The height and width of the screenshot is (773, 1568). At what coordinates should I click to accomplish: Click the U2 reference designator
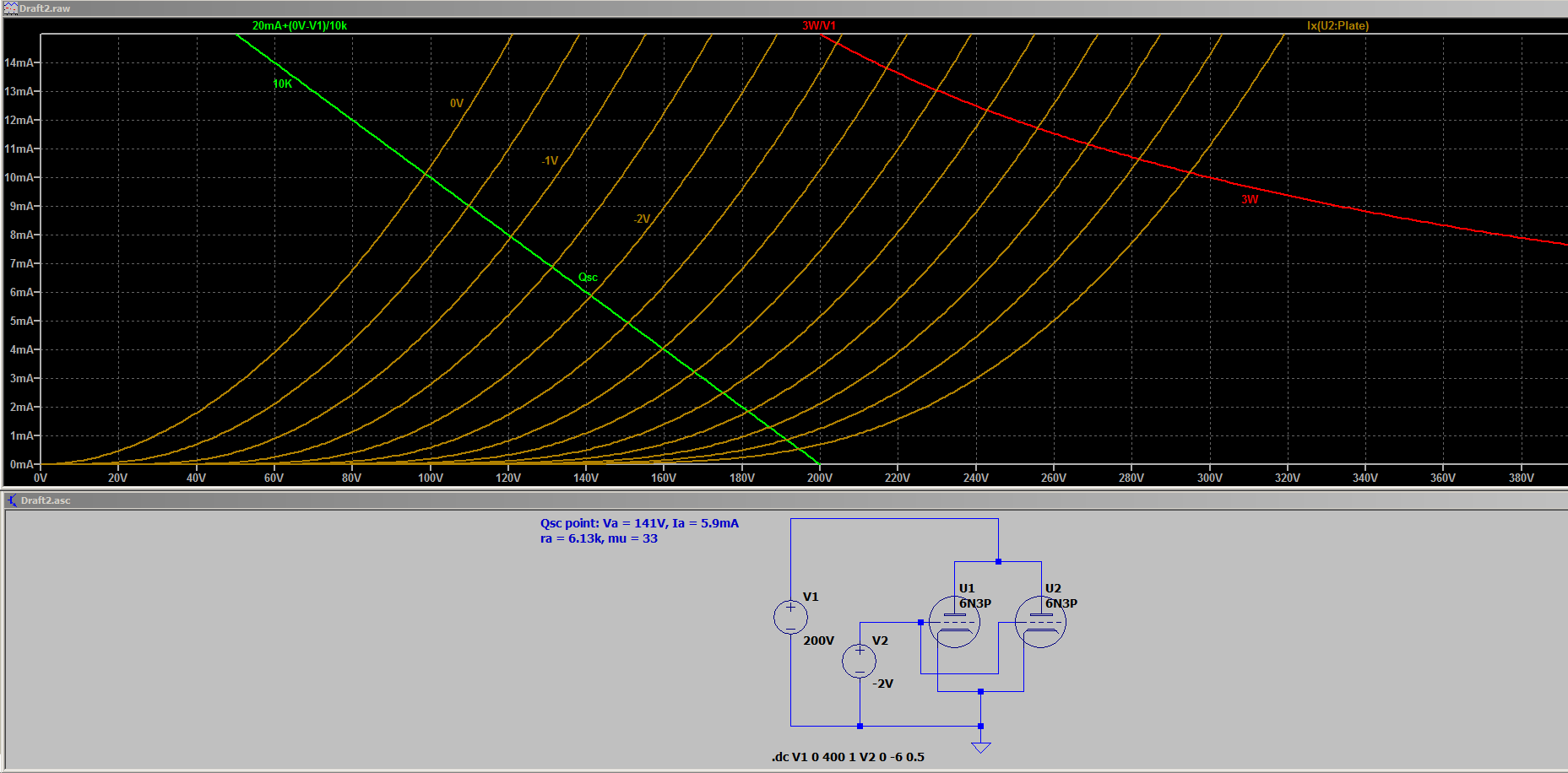[x=1053, y=588]
